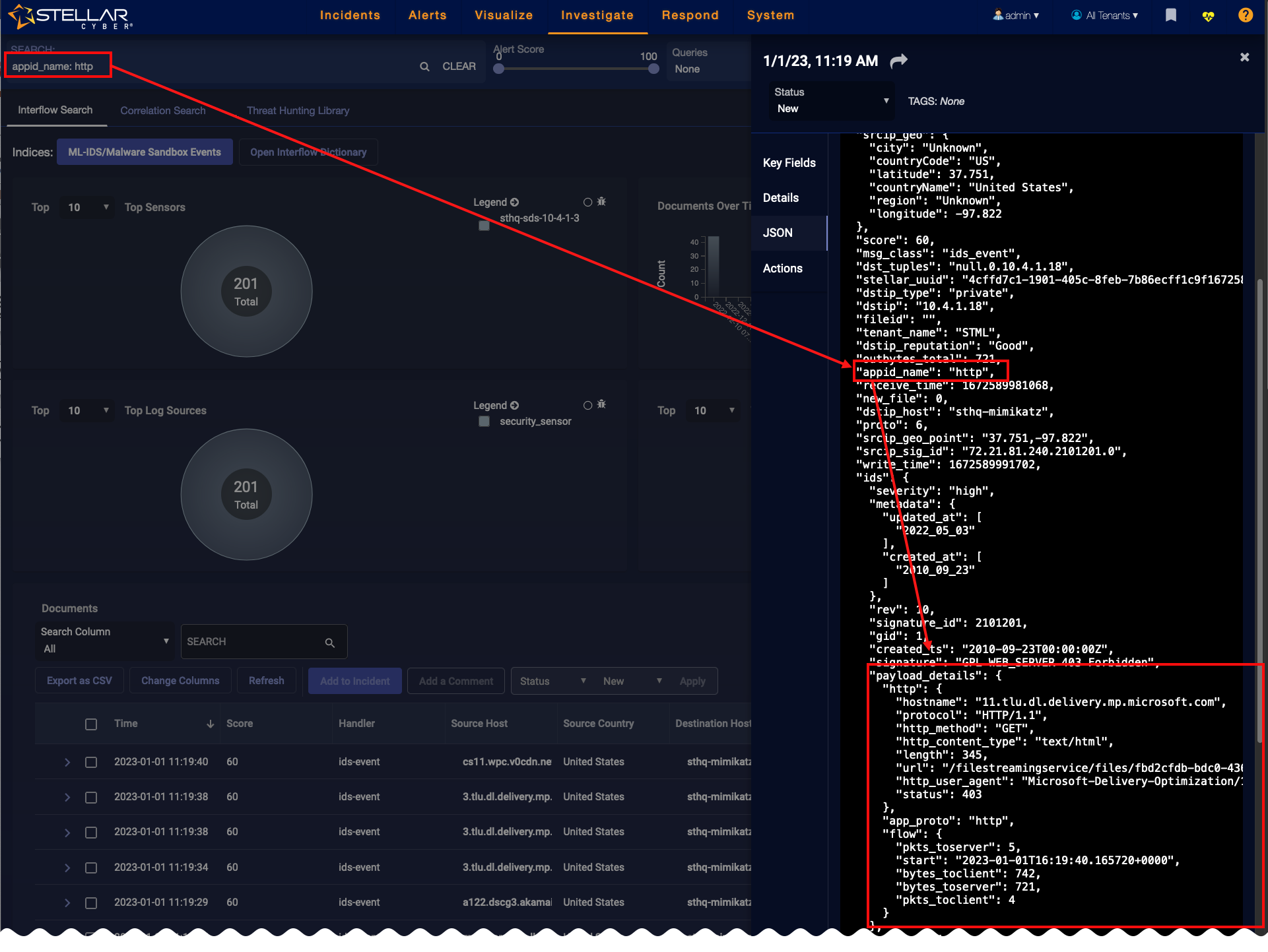Click the system health heart icon
The image size is (1268, 952).
(x=1208, y=16)
